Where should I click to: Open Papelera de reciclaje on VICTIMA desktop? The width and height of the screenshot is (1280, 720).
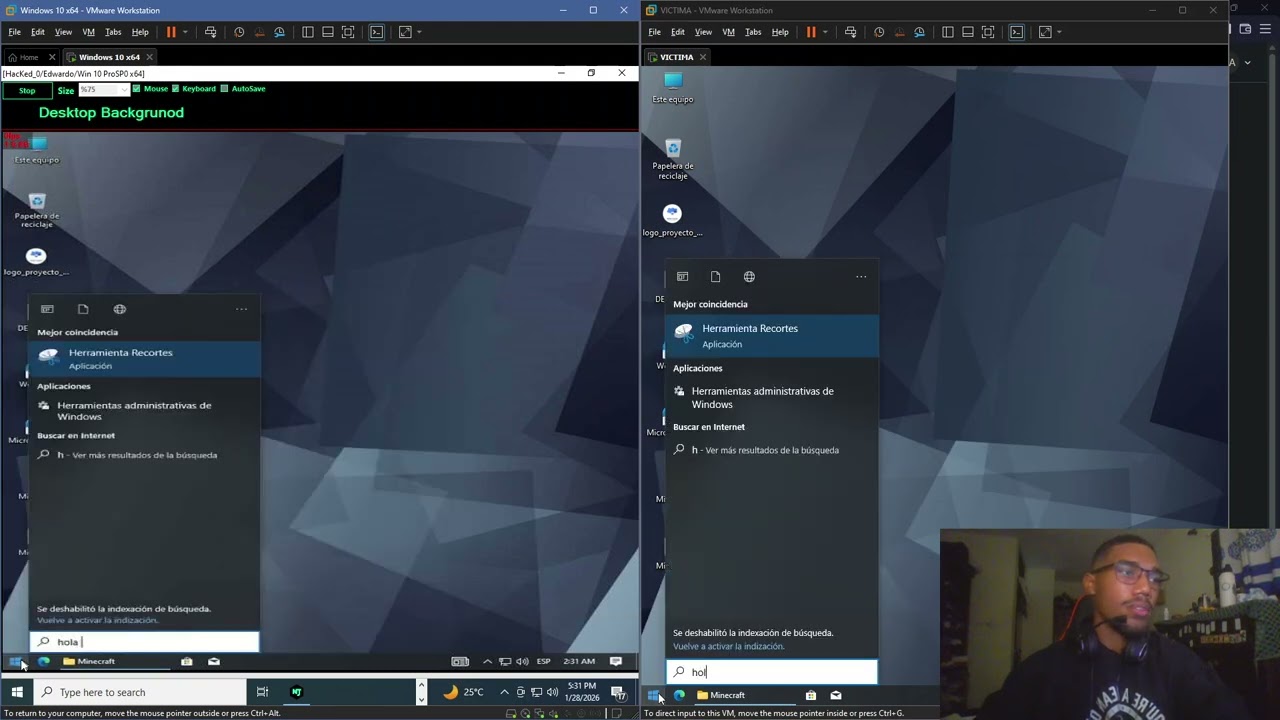point(673,159)
